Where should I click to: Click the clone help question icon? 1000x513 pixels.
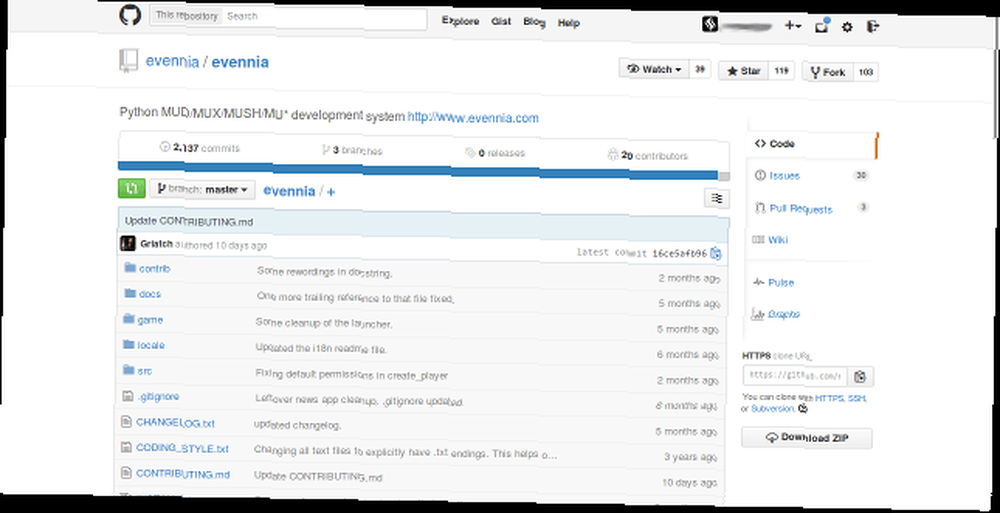point(803,408)
